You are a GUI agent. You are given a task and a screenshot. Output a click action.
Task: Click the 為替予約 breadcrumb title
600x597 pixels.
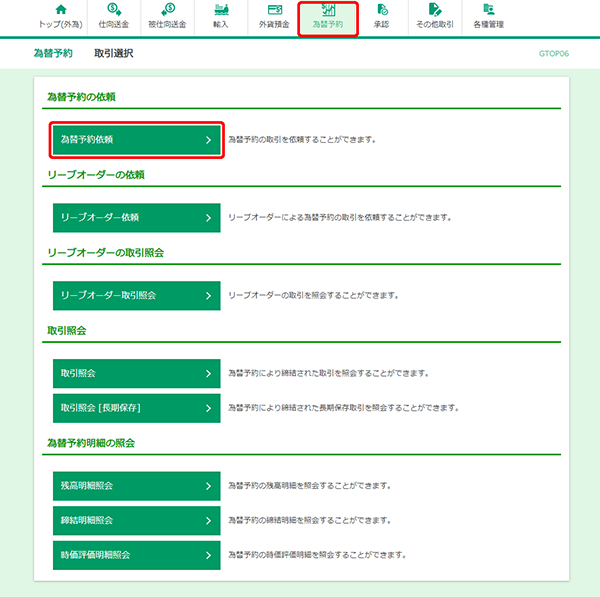coord(53,53)
